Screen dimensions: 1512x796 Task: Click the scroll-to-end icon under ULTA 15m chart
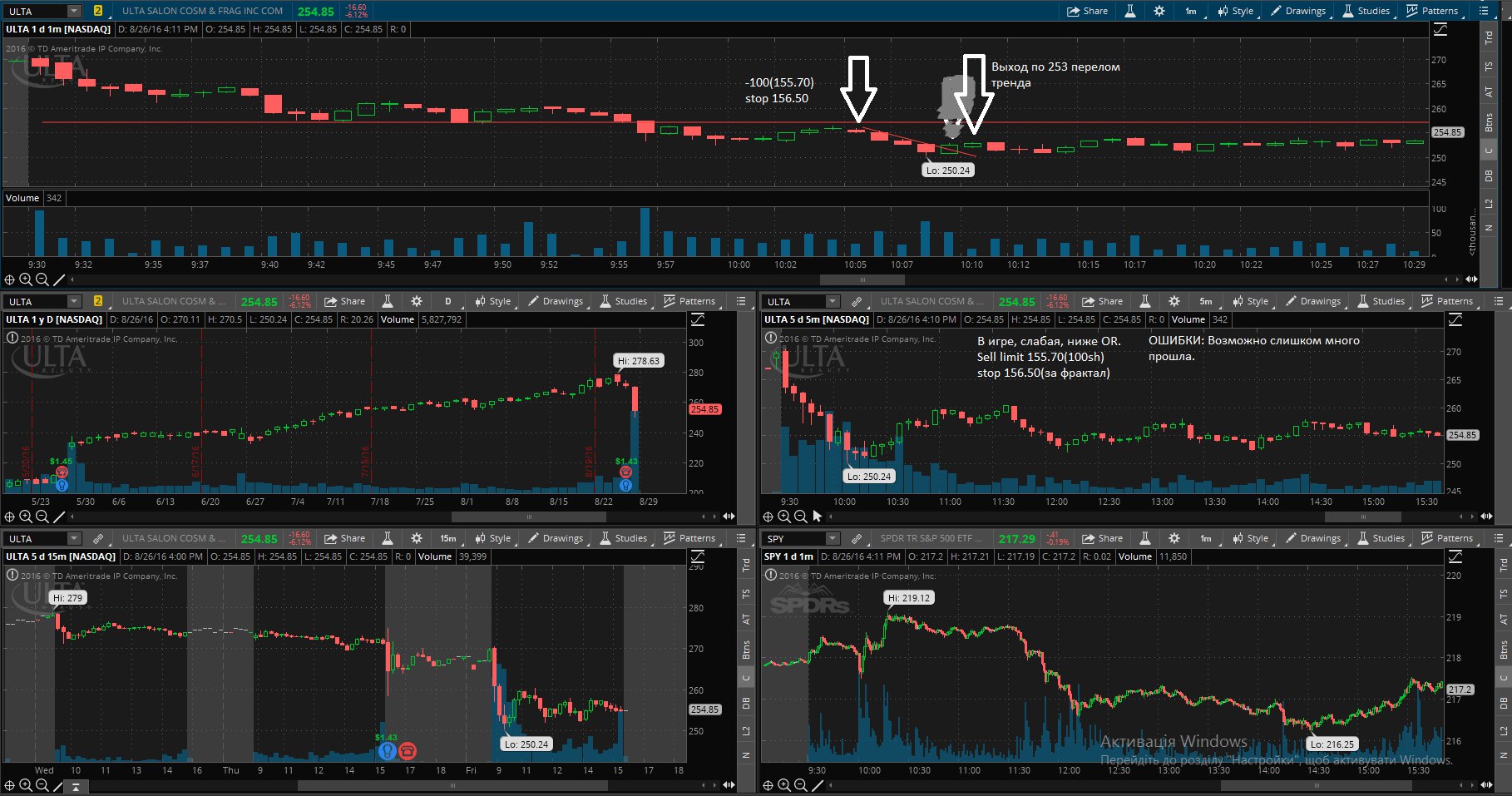[75, 785]
